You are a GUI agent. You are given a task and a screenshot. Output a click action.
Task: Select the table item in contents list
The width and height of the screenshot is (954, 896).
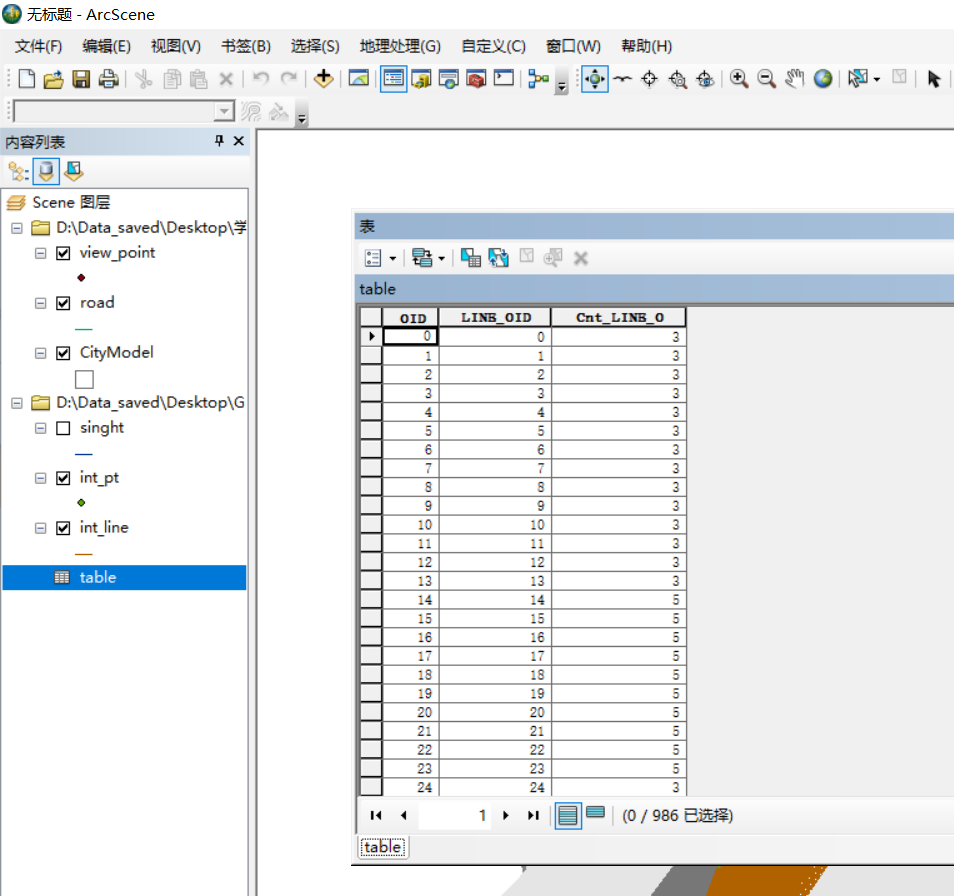coord(125,577)
